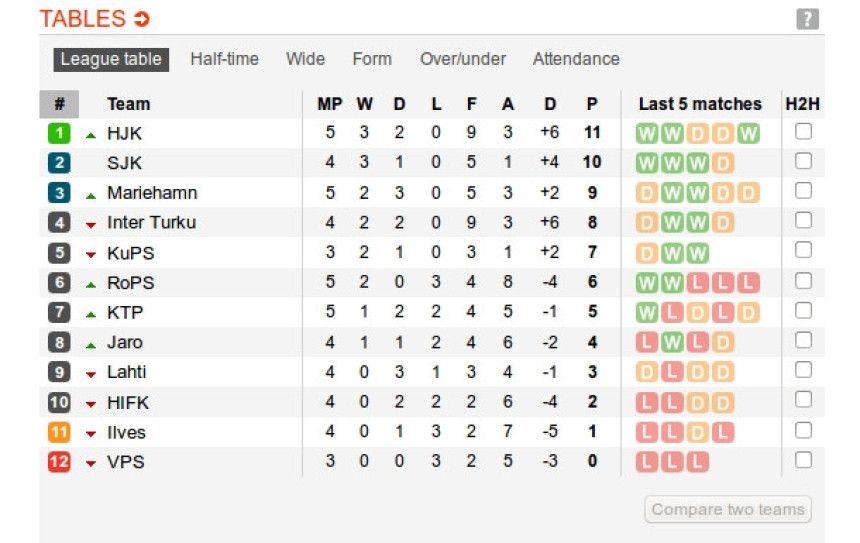The image size is (860, 543).
Task: Switch to the Half-time tab
Action: (x=224, y=59)
